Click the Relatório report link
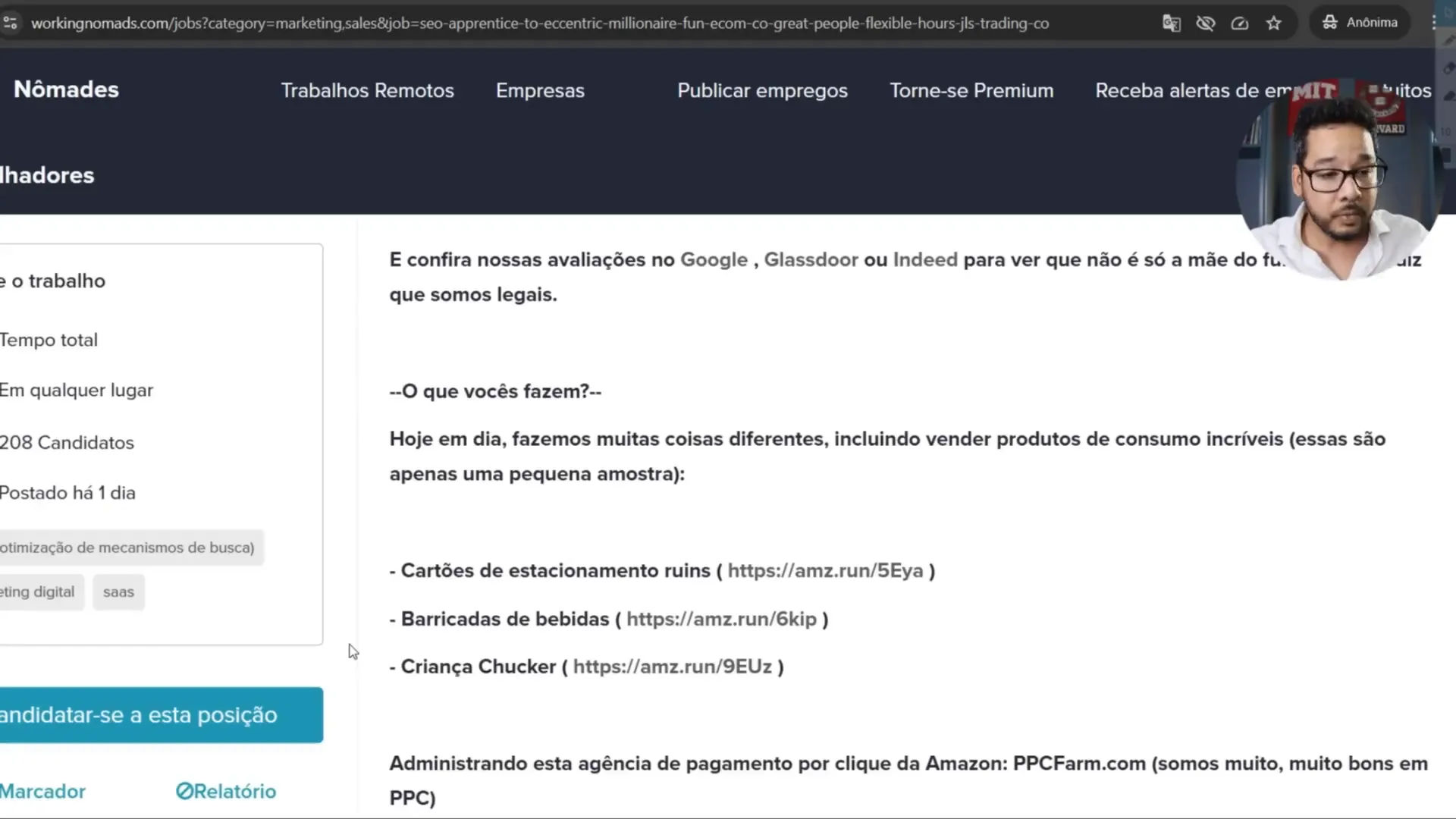The image size is (1456, 819). click(x=226, y=791)
